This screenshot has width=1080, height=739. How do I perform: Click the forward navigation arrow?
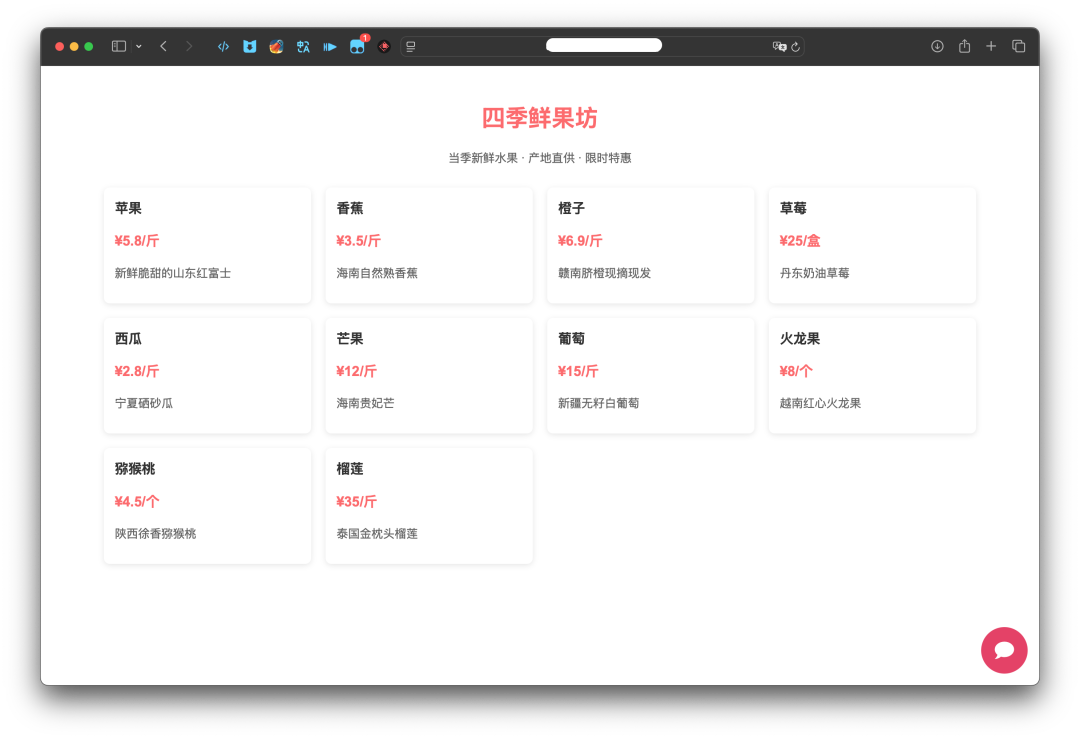(x=189, y=45)
